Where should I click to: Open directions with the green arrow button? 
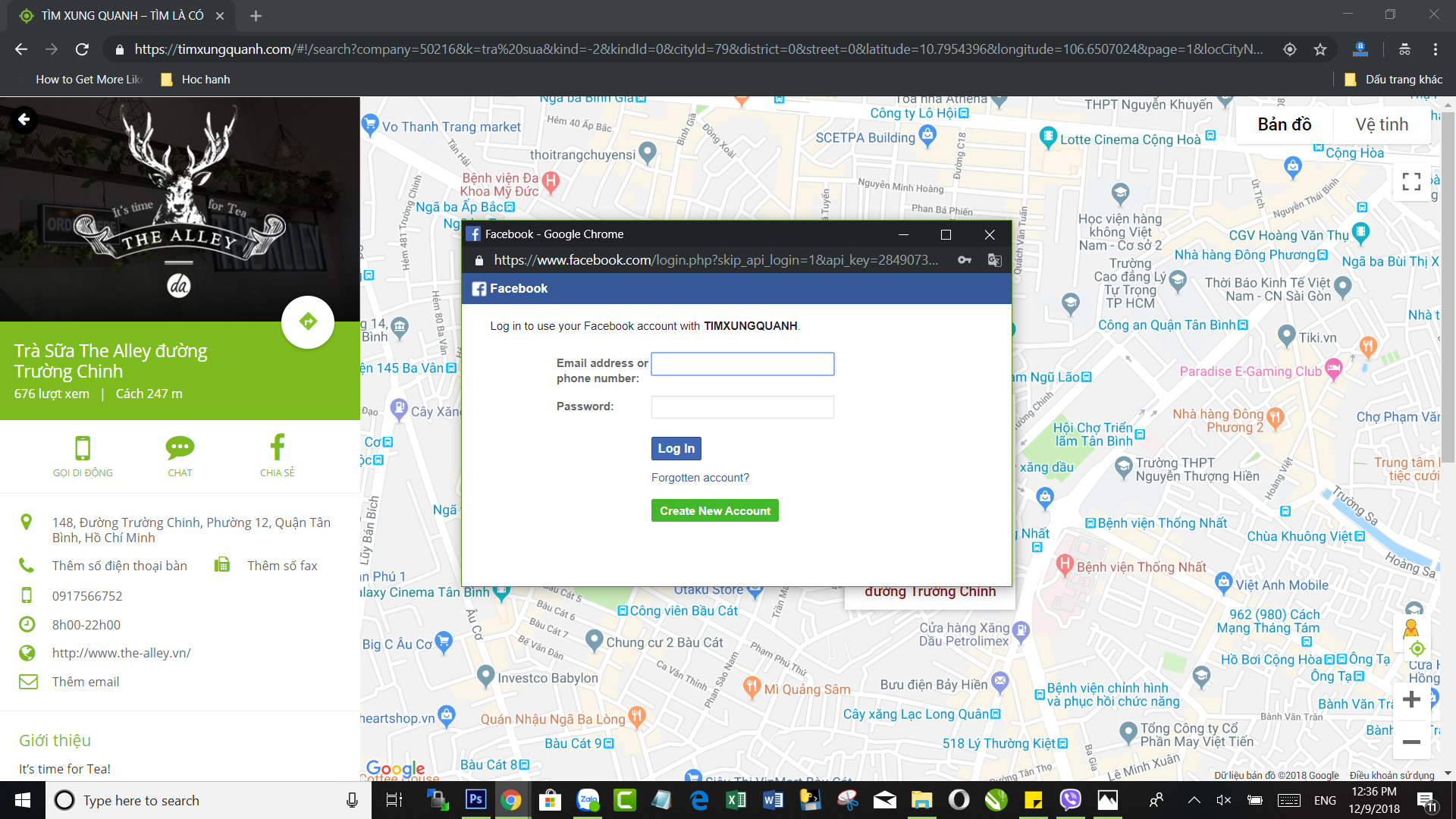[x=308, y=322]
